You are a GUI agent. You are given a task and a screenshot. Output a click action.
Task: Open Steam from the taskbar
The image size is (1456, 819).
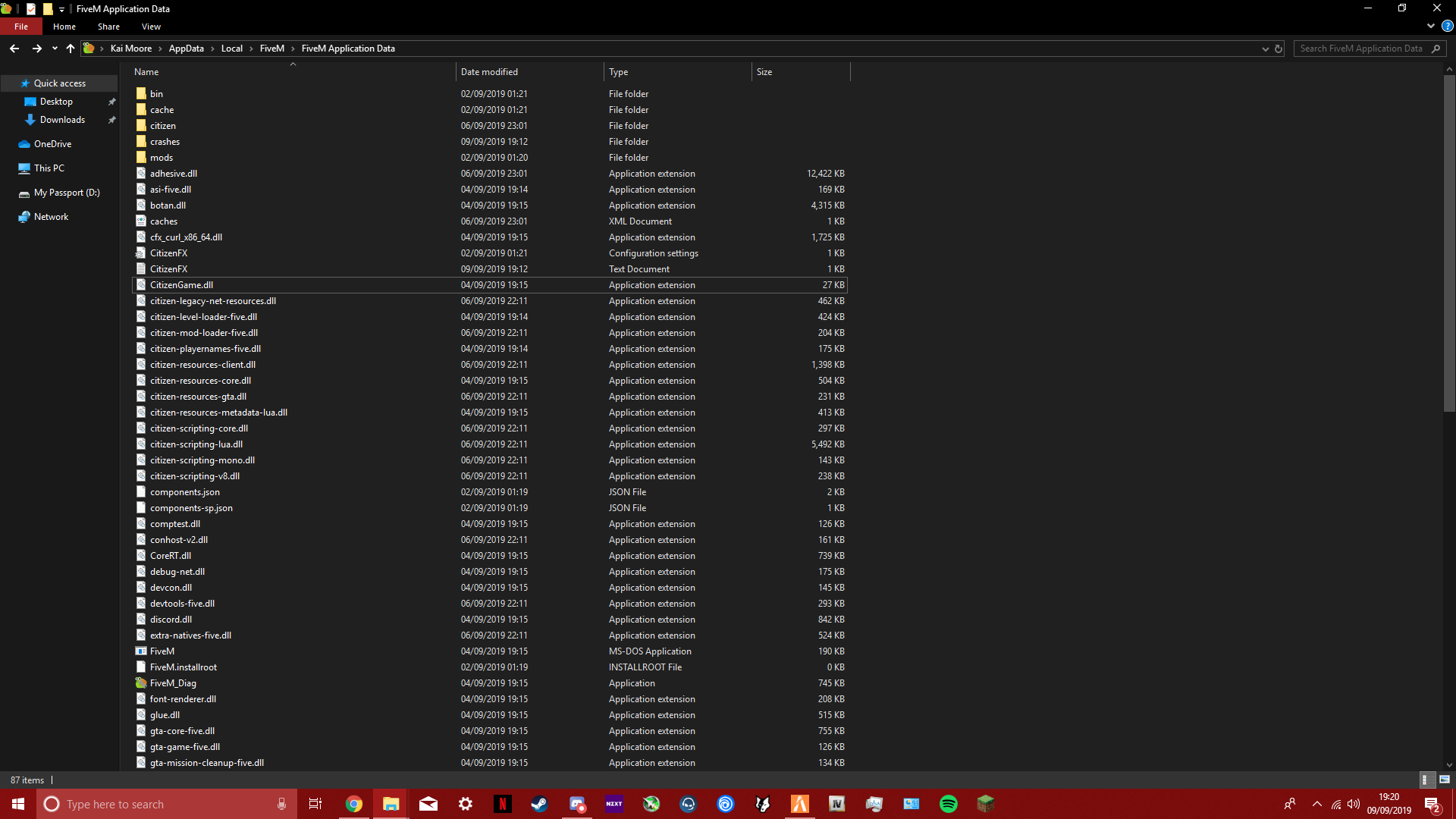(540, 804)
